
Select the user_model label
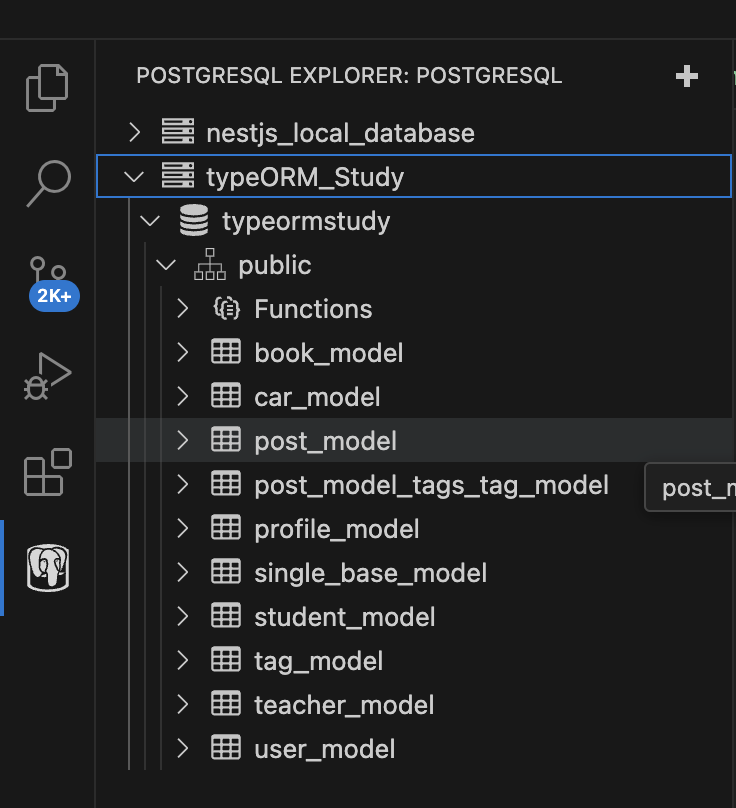325,749
